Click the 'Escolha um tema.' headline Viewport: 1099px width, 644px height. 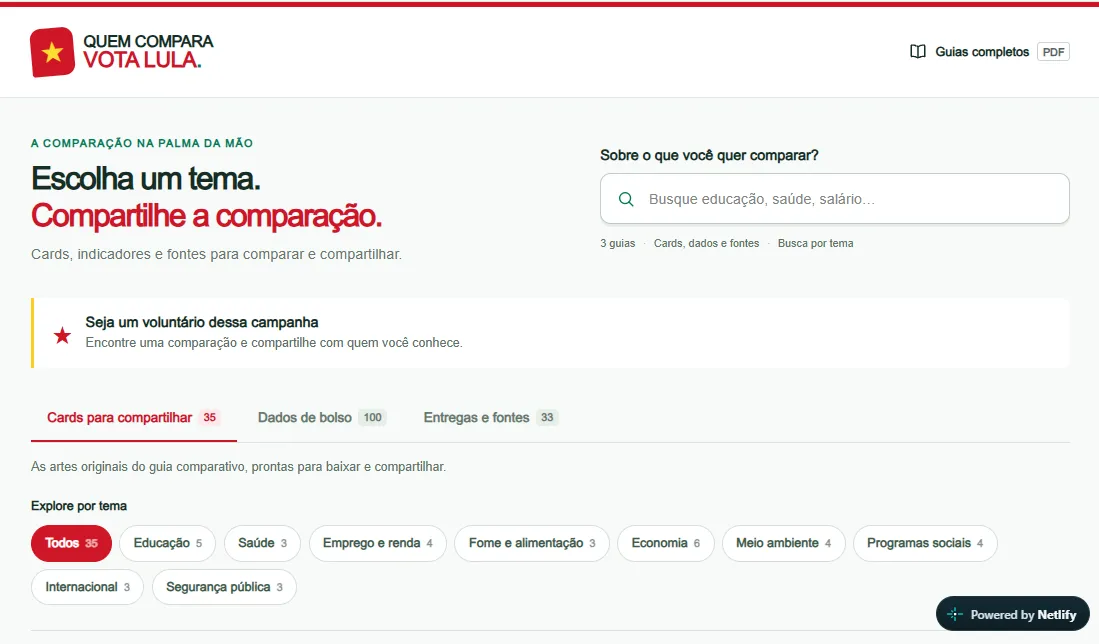coord(146,179)
